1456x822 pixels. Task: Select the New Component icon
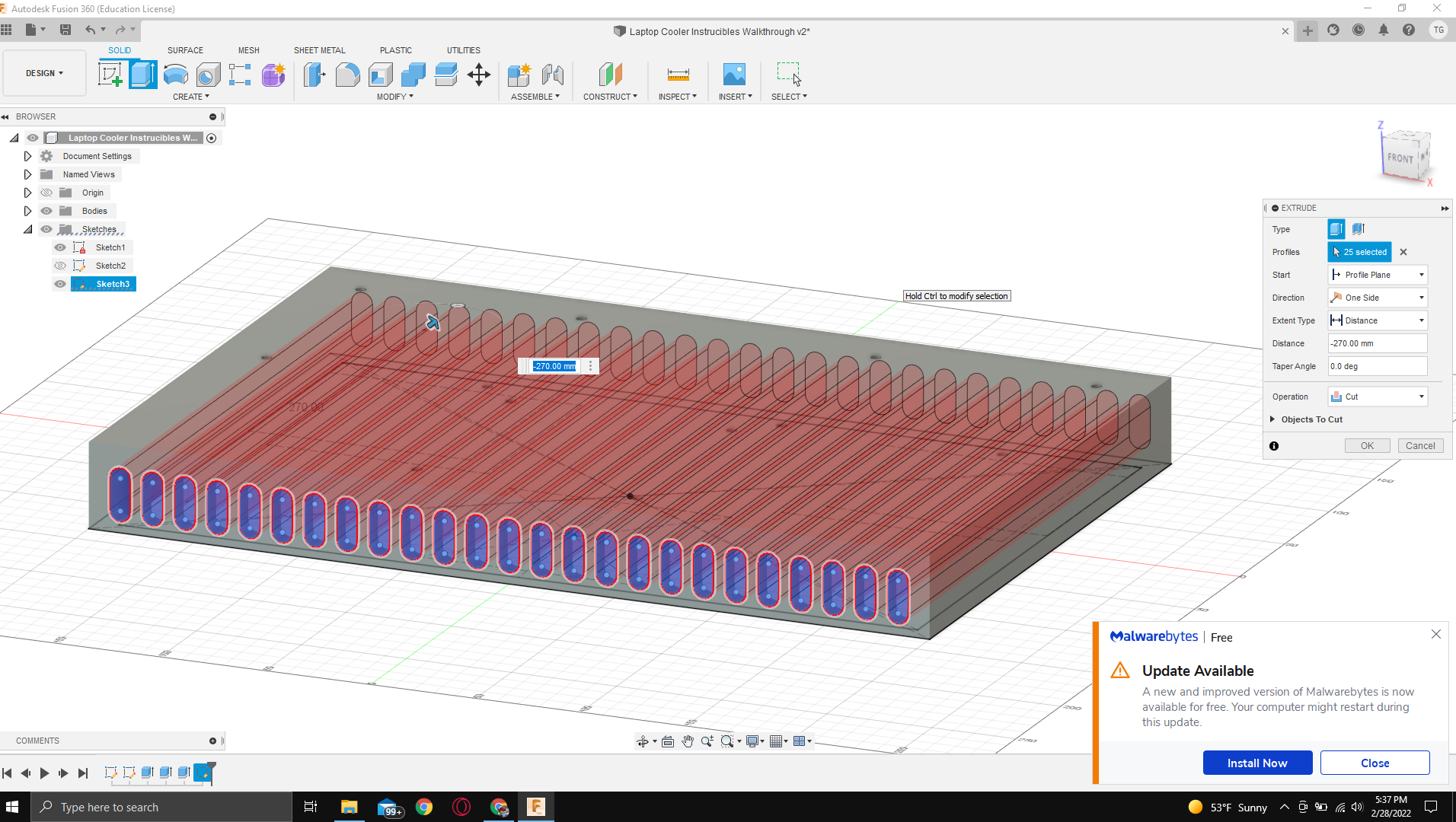pyautogui.click(x=519, y=75)
